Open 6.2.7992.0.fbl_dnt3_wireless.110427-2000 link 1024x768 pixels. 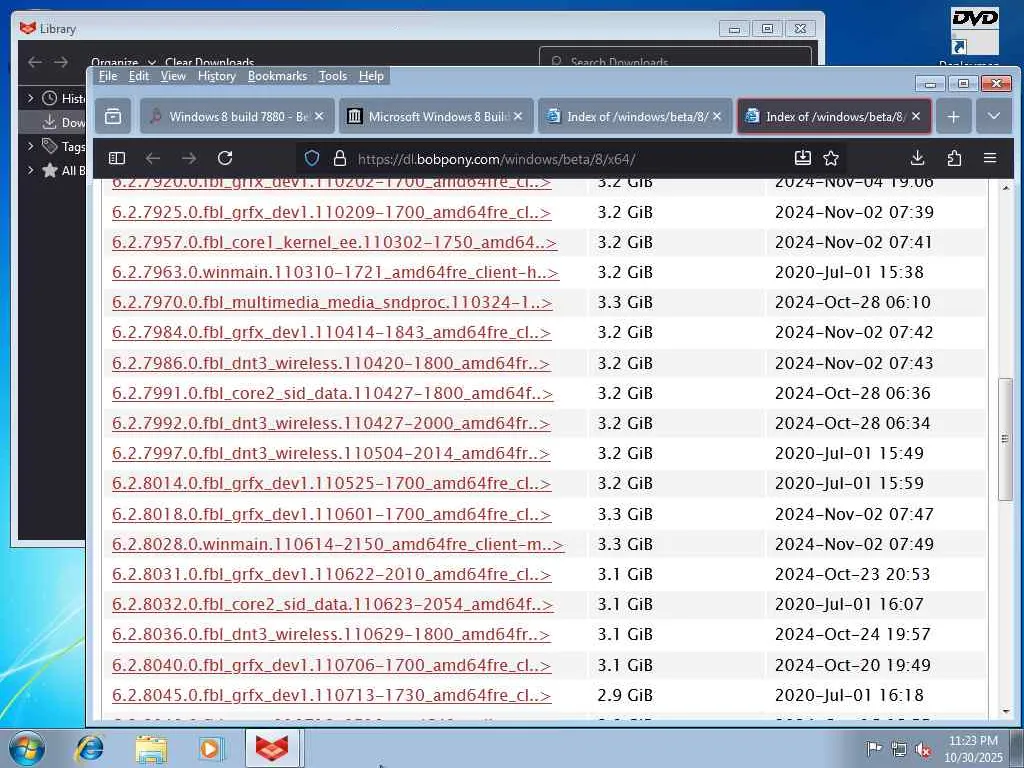tap(331, 424)
